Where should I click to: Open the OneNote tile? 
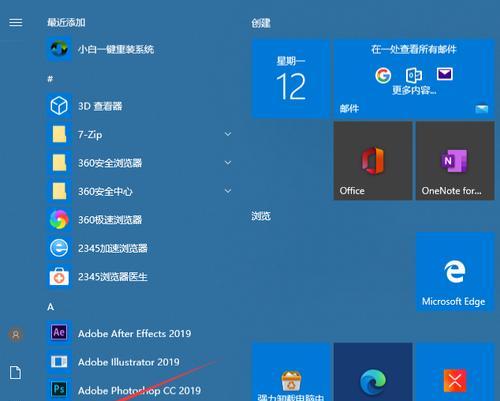(x=455, y=161)
